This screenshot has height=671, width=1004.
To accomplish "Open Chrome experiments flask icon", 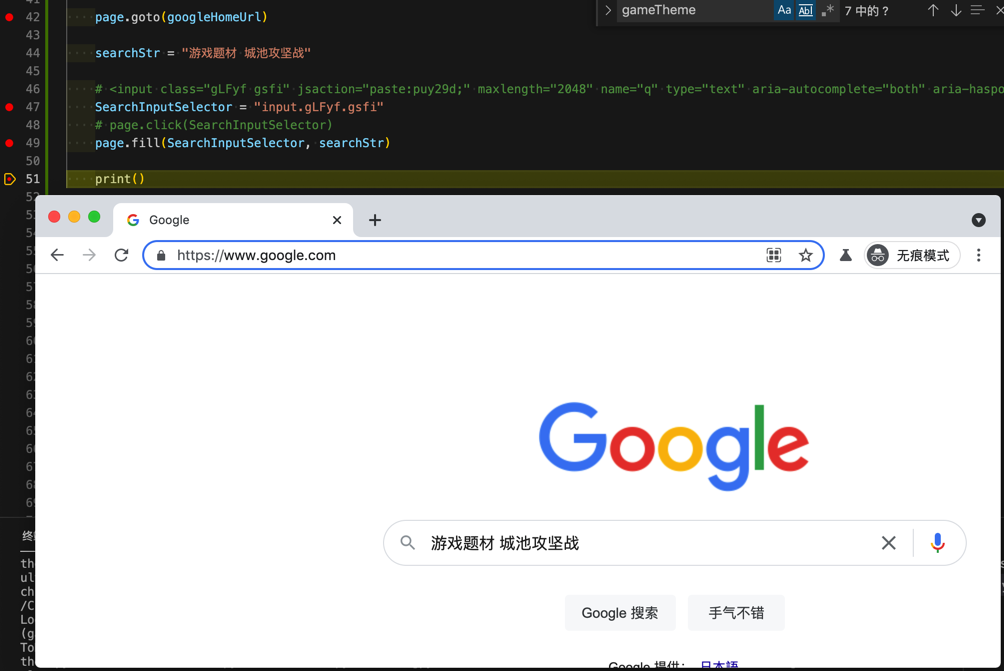I will point(845,255).
